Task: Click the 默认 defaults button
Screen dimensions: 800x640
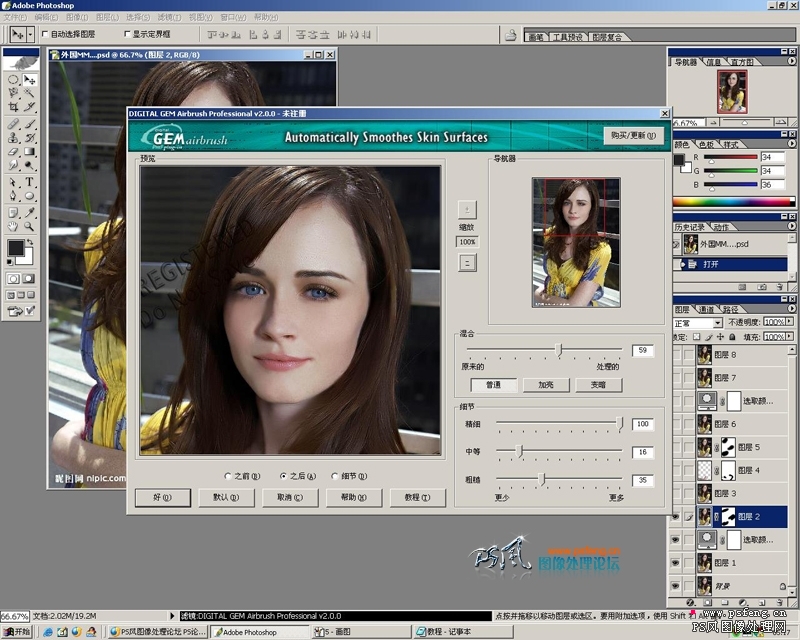Action: click(x=226, y=497)
